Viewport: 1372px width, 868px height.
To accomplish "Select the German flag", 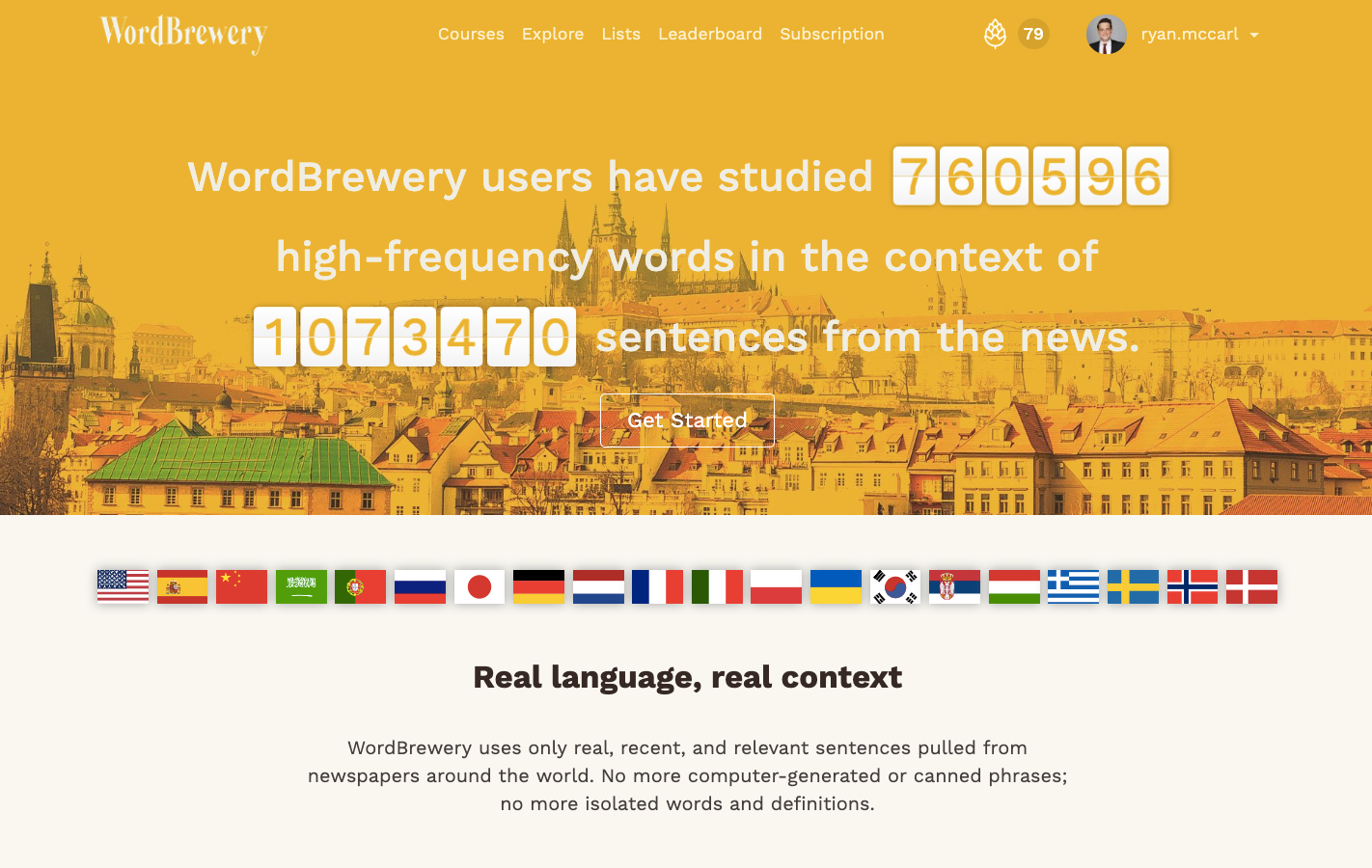I will 538,586.
